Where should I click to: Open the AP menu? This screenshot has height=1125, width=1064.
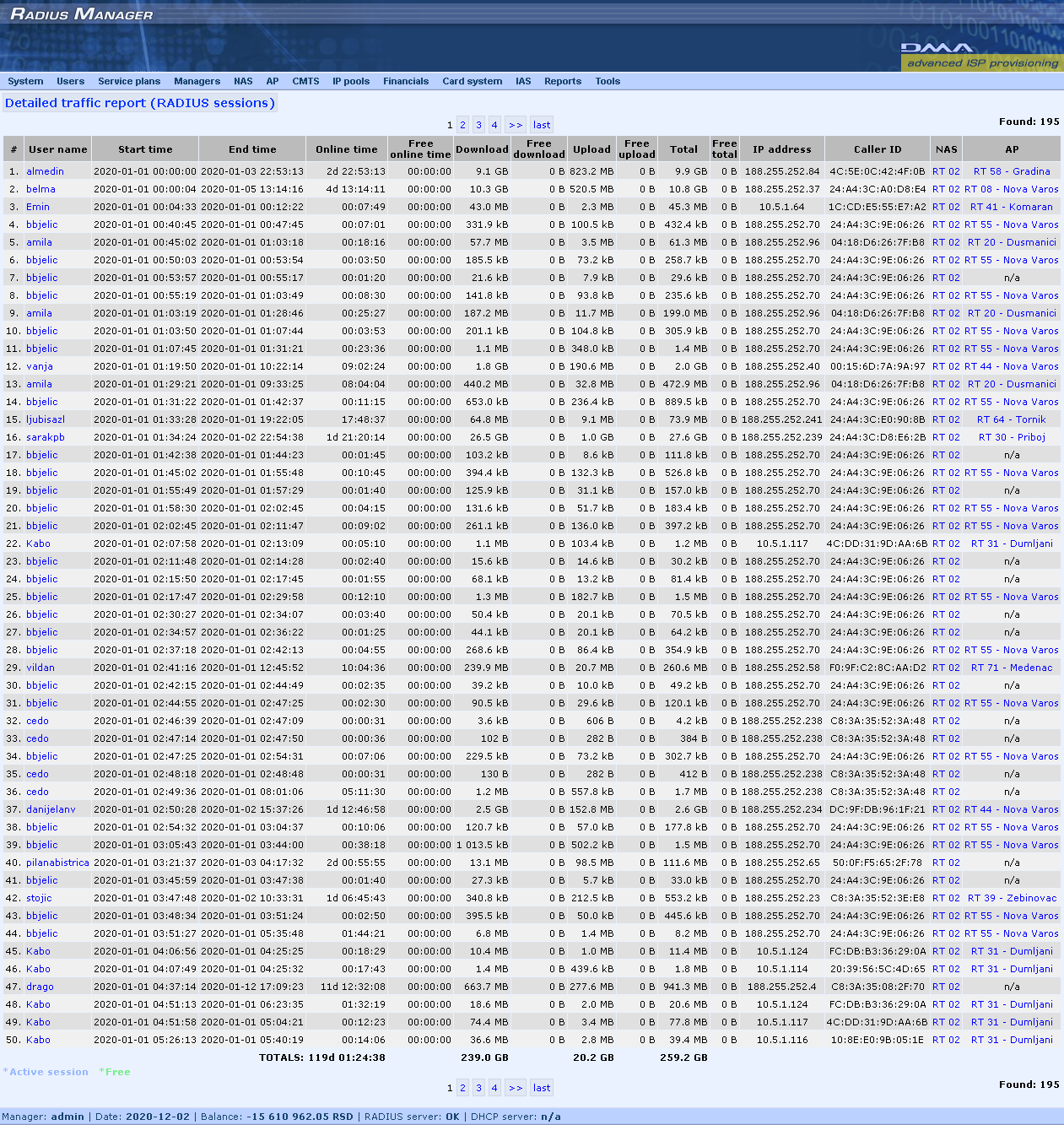273,82
